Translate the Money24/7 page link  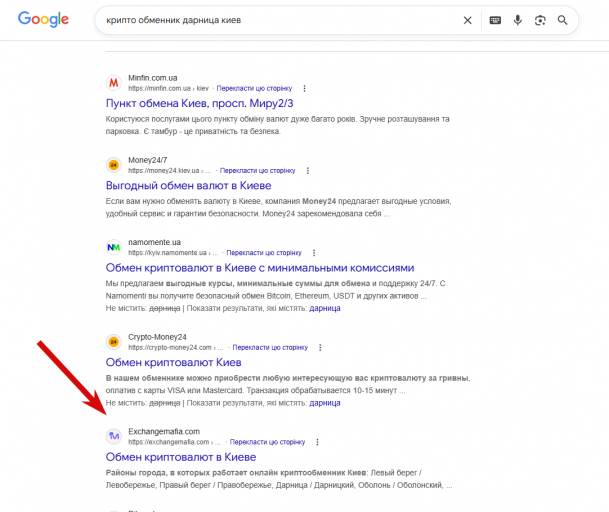click(x=258, y=171)
